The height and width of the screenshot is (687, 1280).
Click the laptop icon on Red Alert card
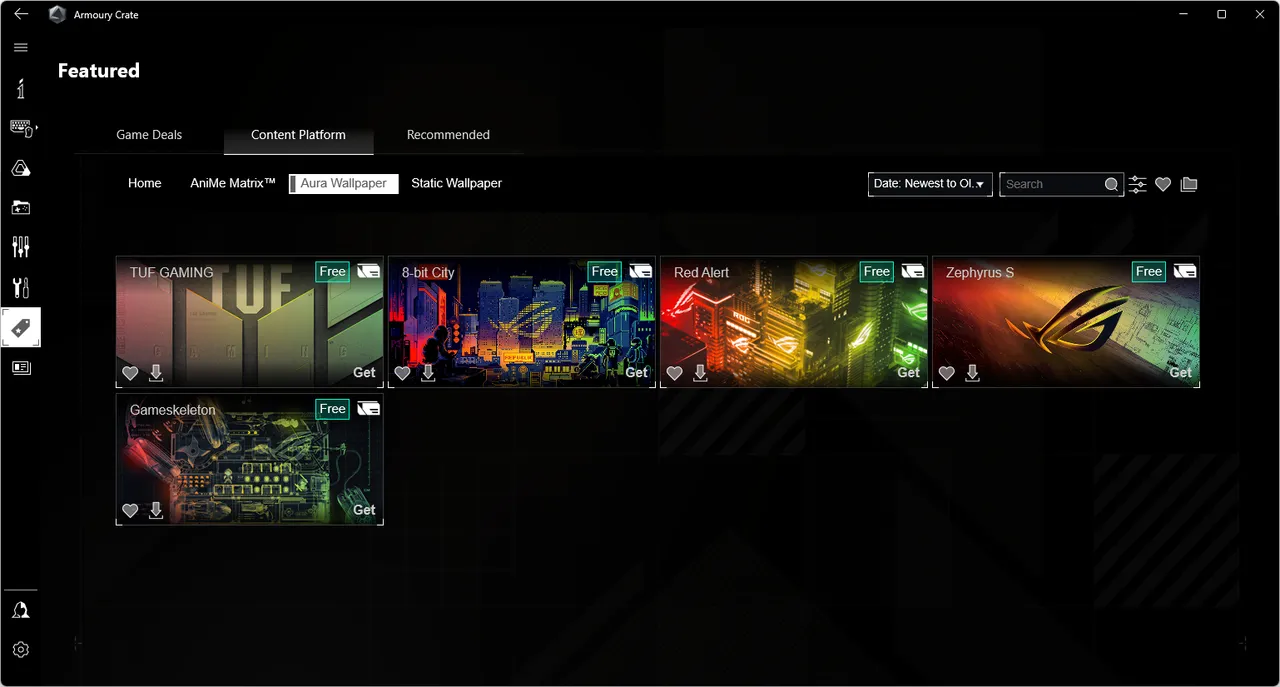tap(912, 271)
